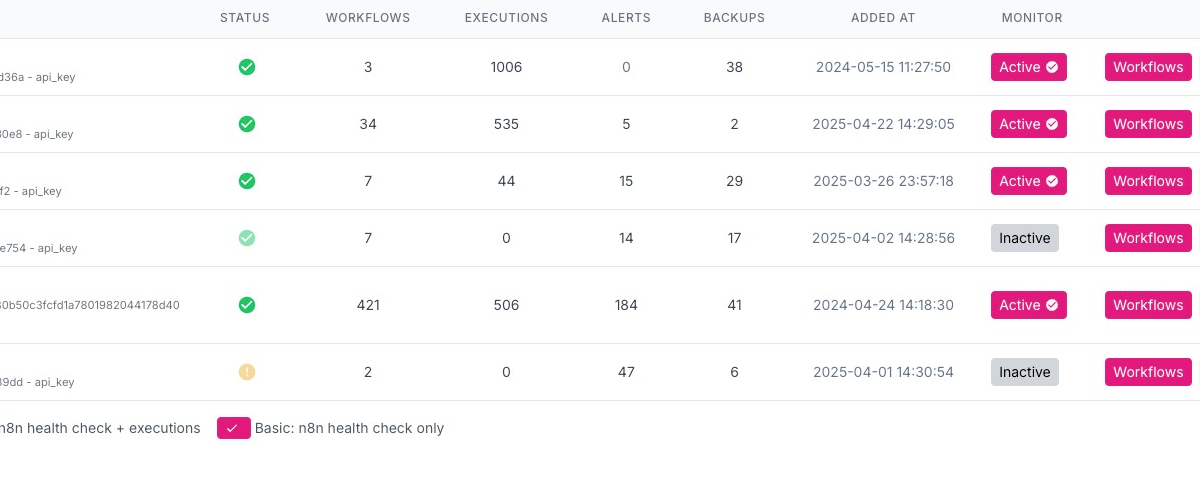Screen dimensions: 1200x500
Task: Click green status icon in 421 workflows row
Action: pos(247,305)
